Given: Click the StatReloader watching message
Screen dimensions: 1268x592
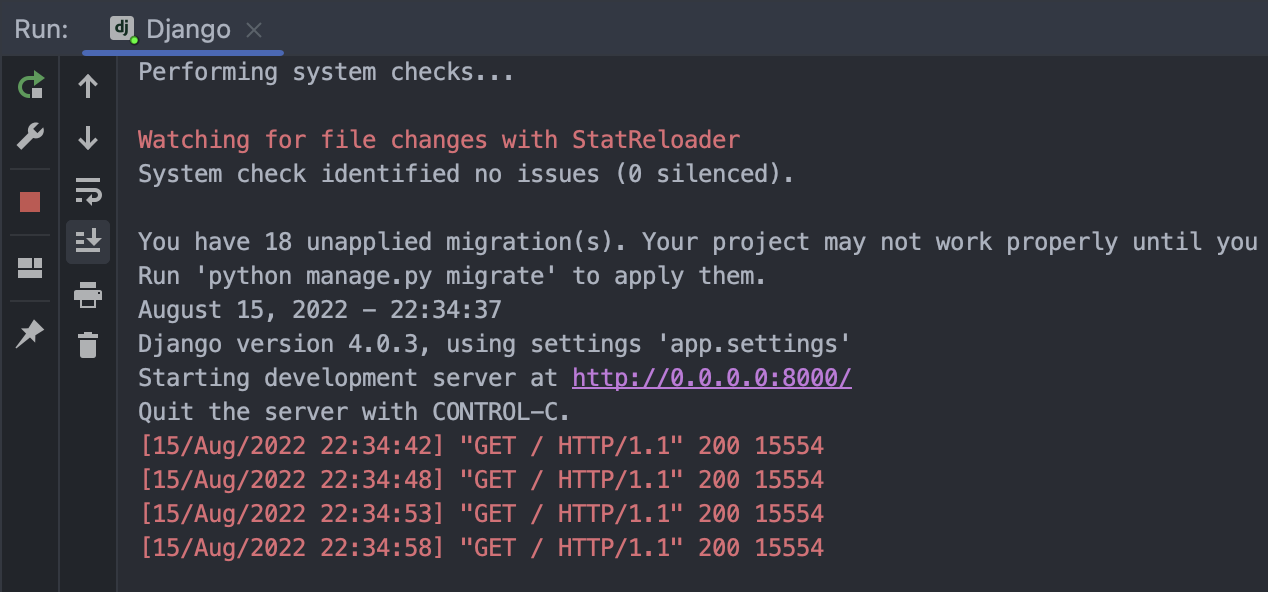Looking at the screenshot, I should tap(438, 139).
